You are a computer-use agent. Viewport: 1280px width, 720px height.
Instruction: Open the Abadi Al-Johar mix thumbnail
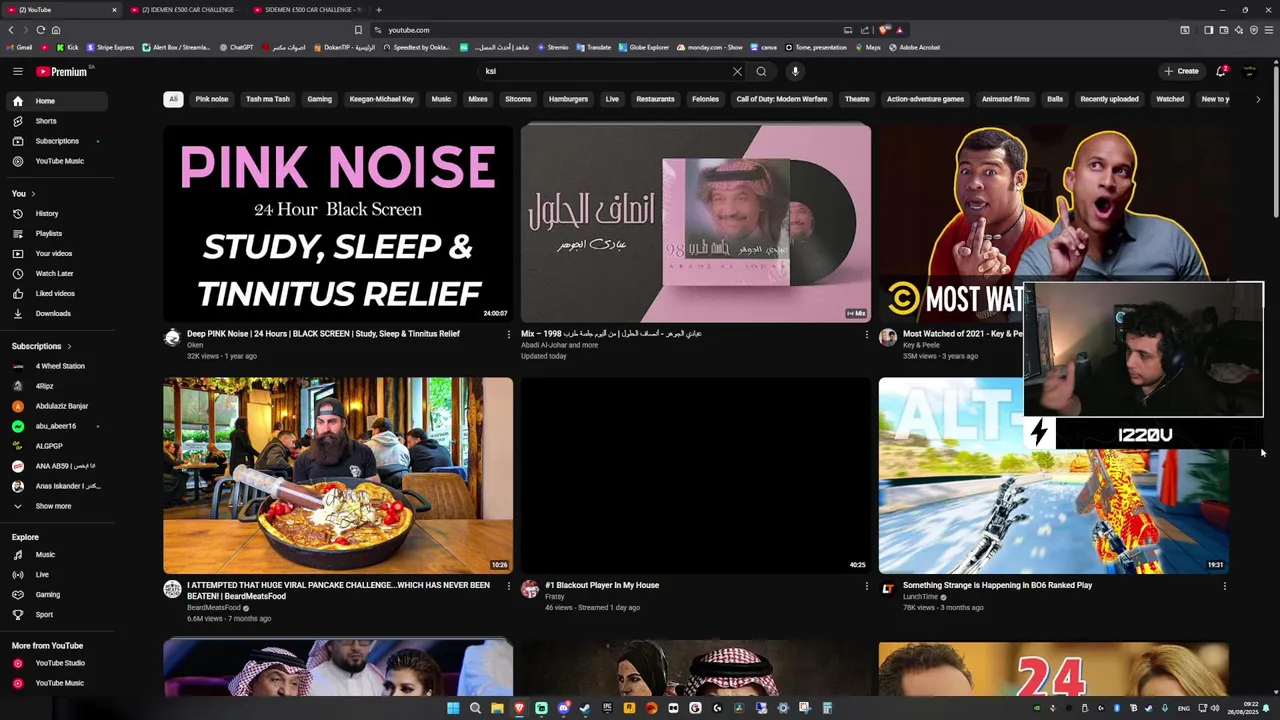point(695,222)
